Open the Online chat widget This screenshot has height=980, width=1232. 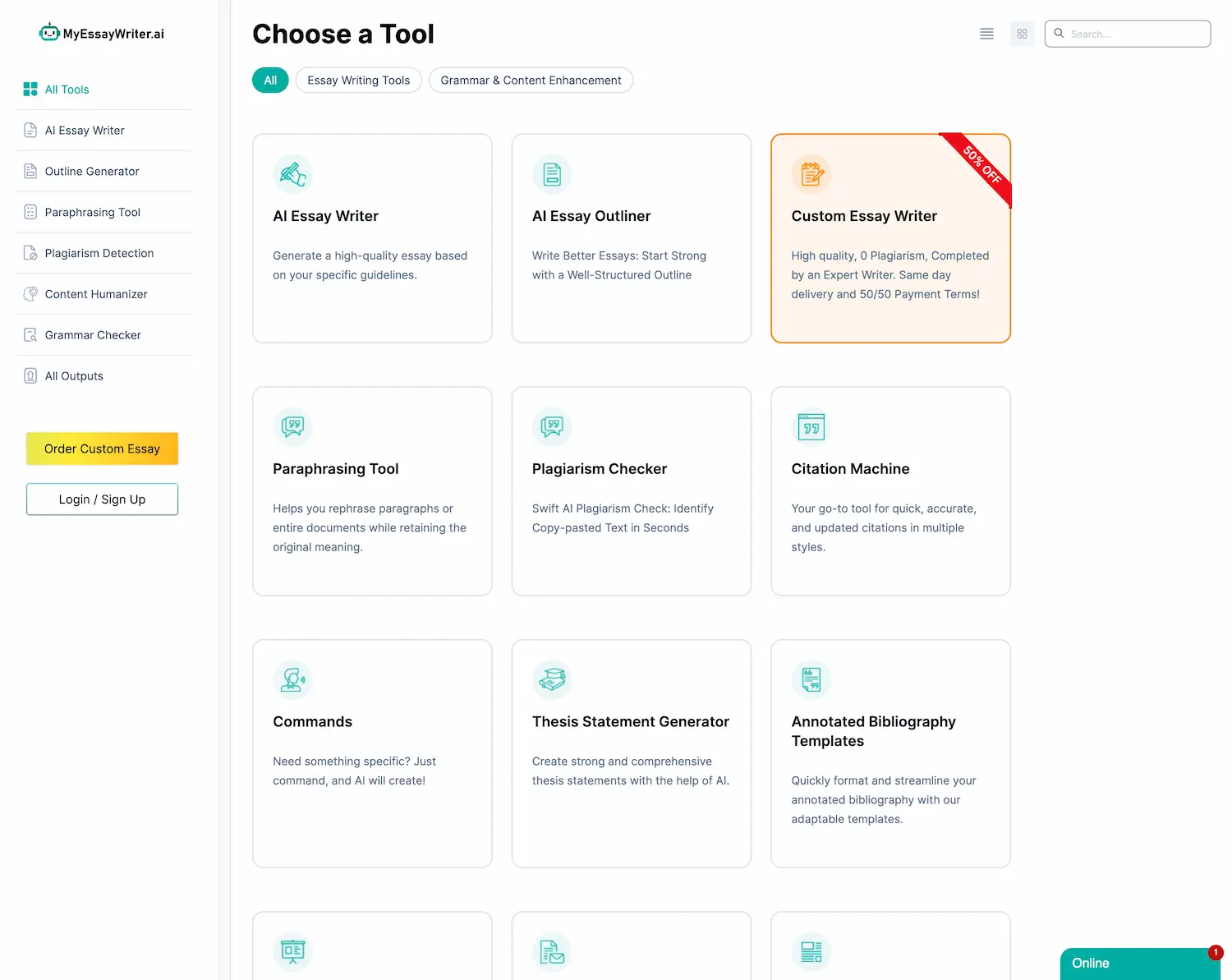coord(1140,964)
